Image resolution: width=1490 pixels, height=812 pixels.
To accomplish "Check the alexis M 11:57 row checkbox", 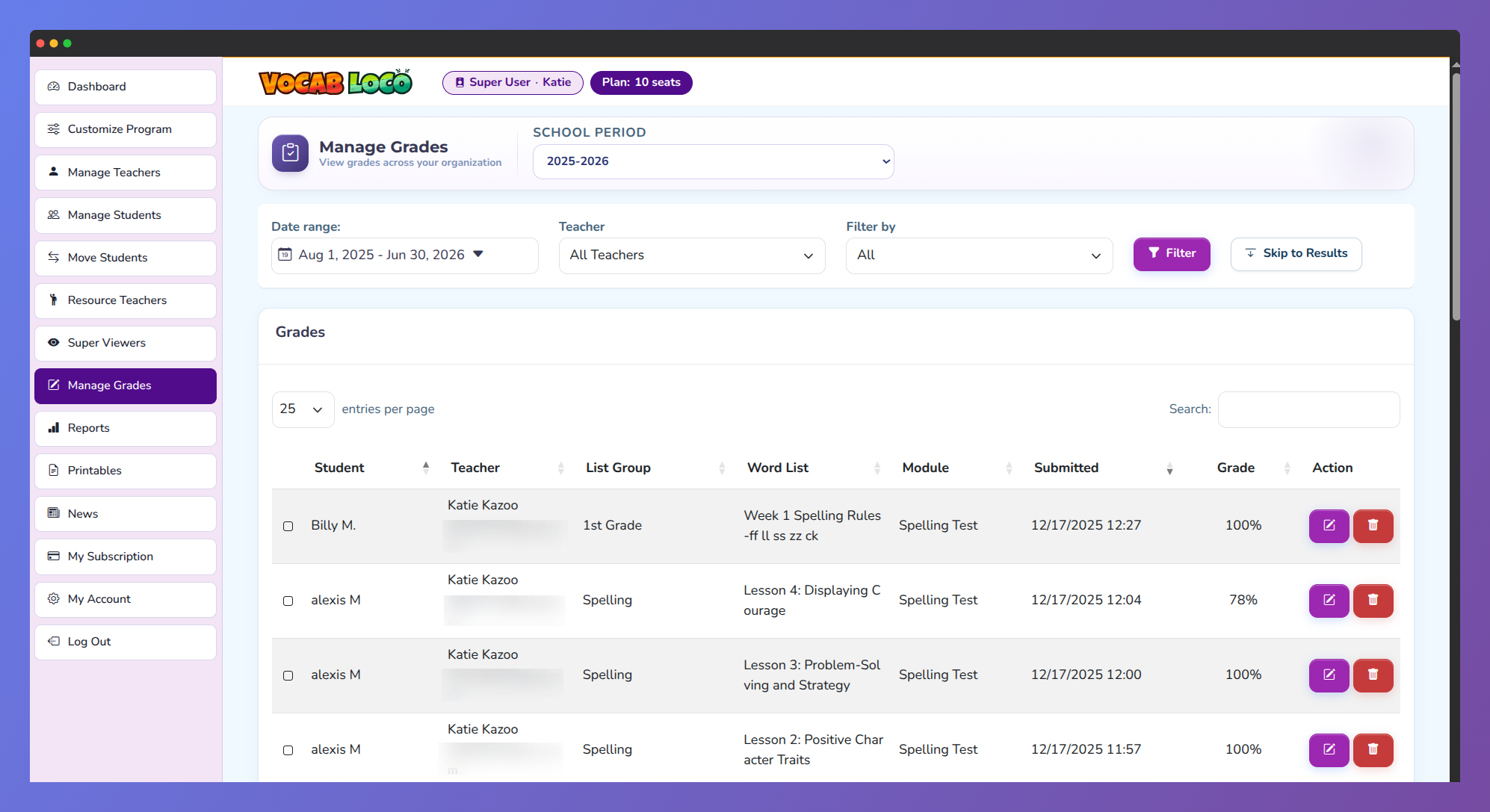I will 288,750.
